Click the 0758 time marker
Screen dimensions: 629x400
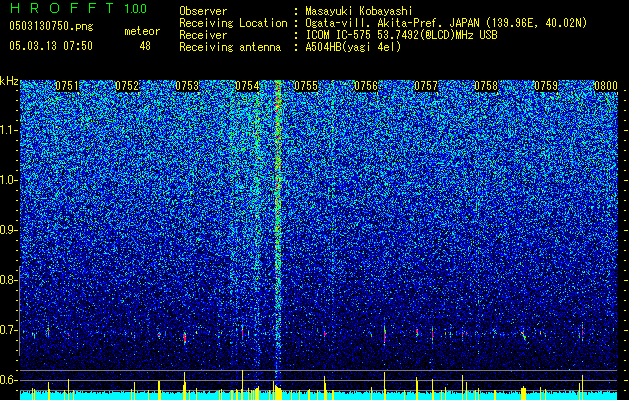(486, 86)
